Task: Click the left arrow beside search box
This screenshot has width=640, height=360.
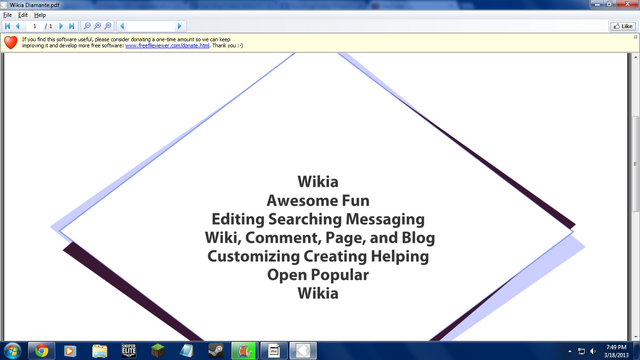Action: 122,26
